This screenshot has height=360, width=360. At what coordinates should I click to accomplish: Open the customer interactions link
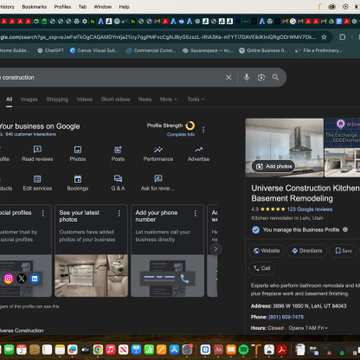pos(31,134)
